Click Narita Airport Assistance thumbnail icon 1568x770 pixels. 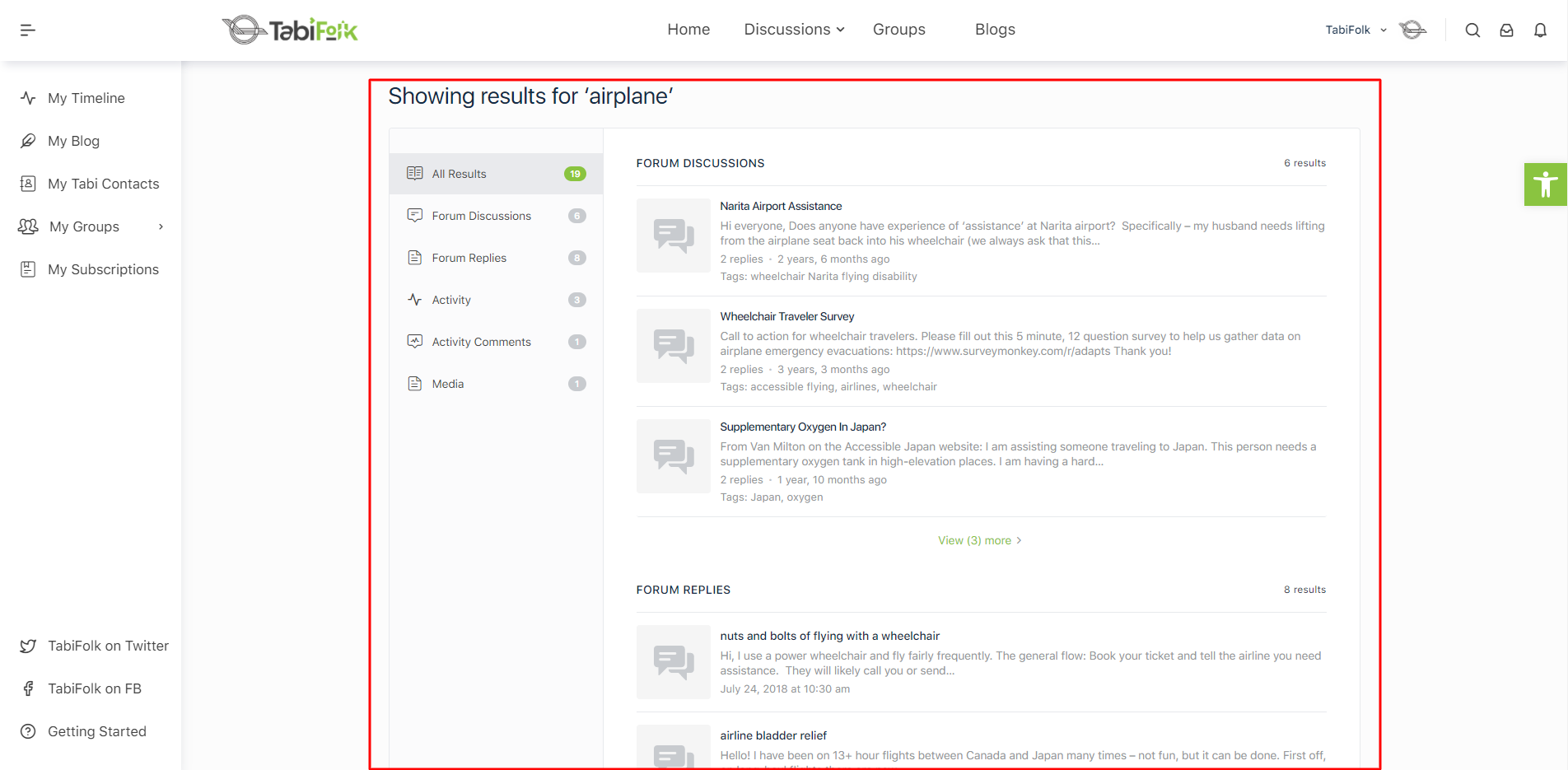[674, 236]
